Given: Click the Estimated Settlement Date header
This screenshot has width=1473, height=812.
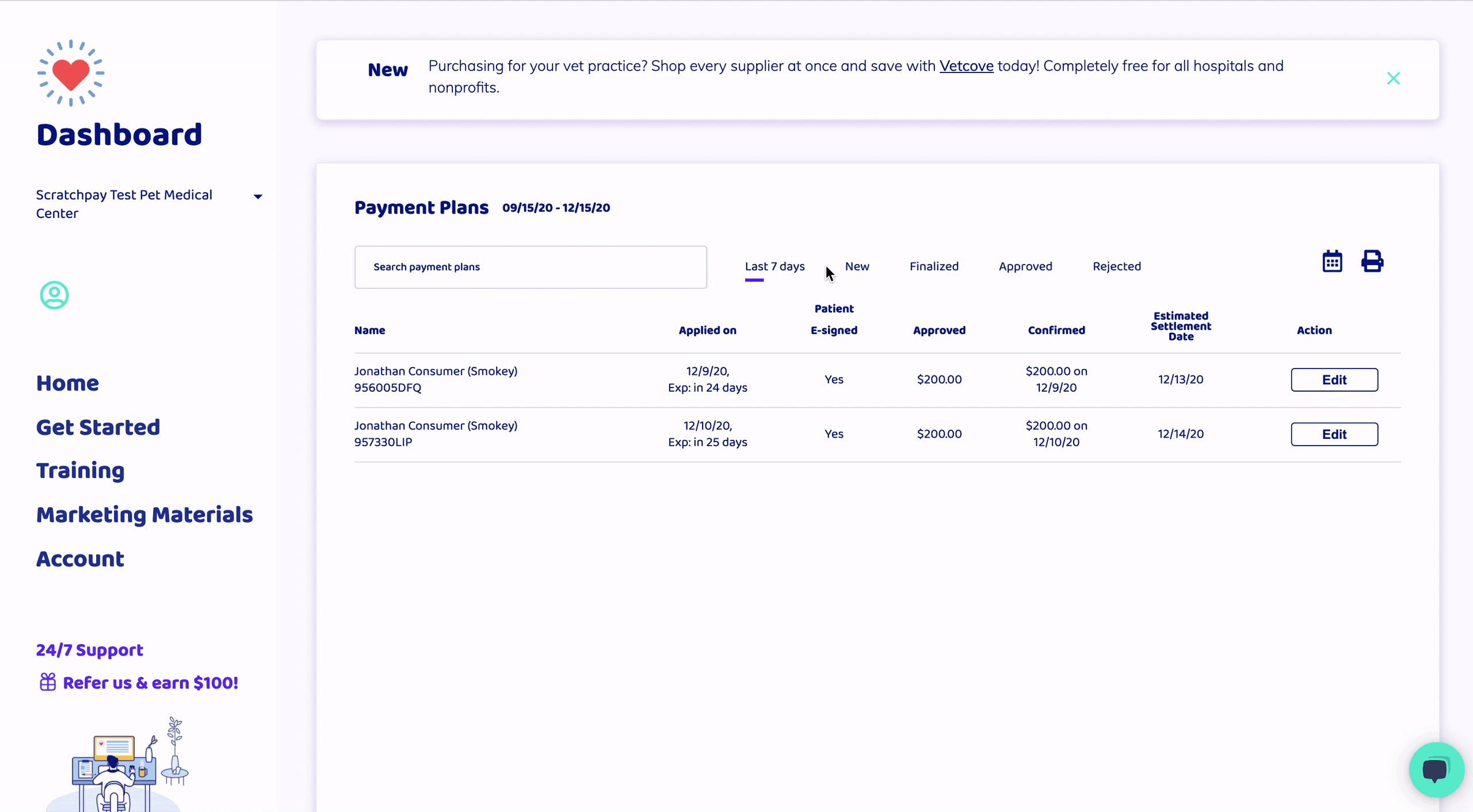Looking at the screenshot, I should [x=1181, y=326].
